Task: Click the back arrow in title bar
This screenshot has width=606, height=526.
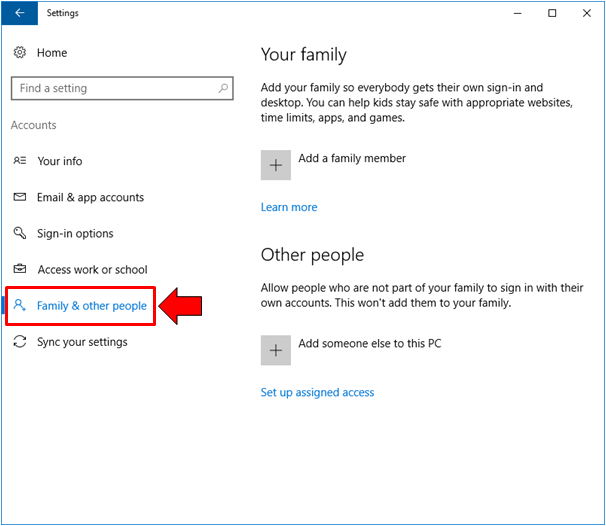Action: pos(20,13)
